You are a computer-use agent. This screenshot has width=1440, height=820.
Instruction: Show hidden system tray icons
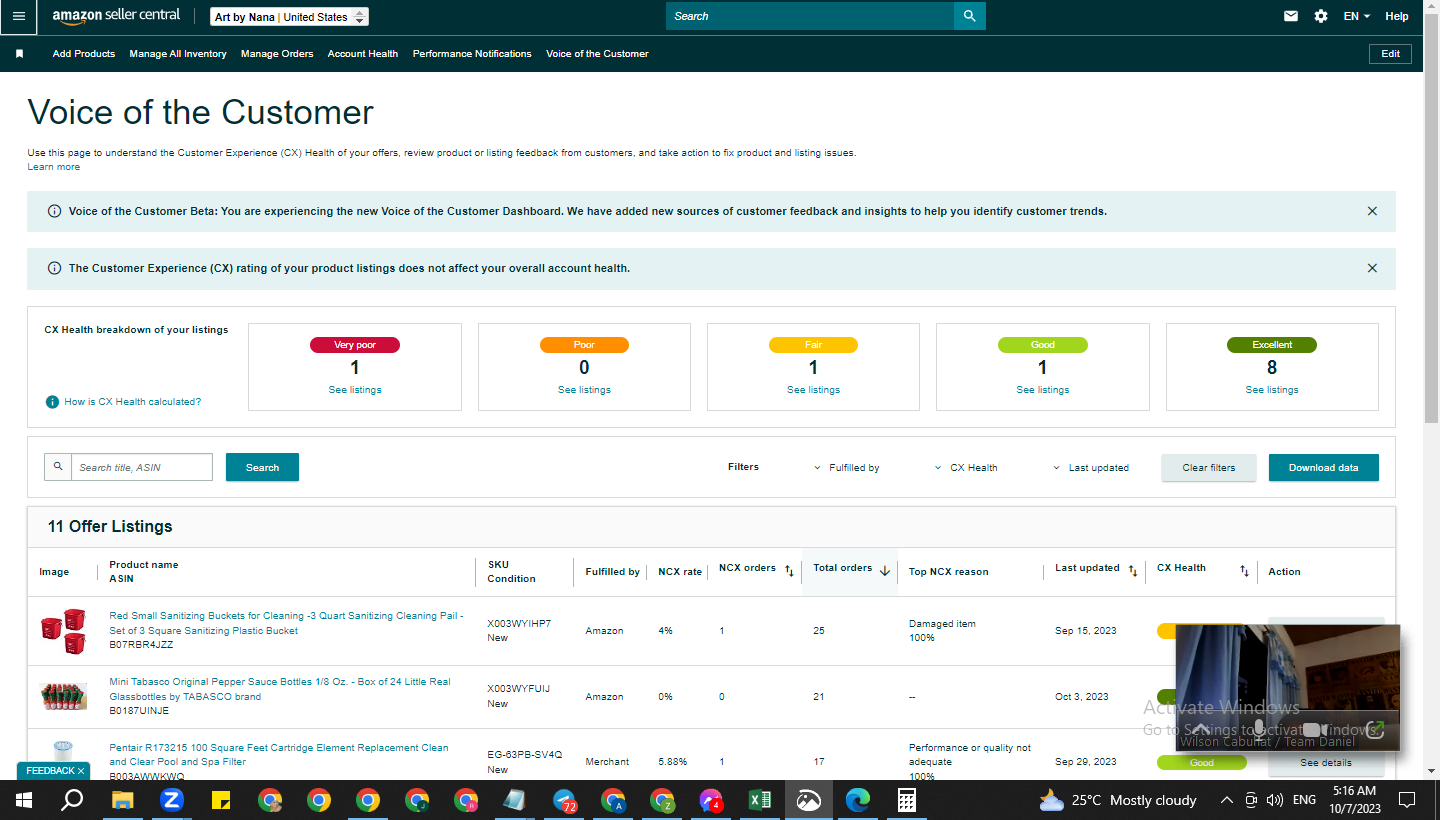pos(1227,800)
